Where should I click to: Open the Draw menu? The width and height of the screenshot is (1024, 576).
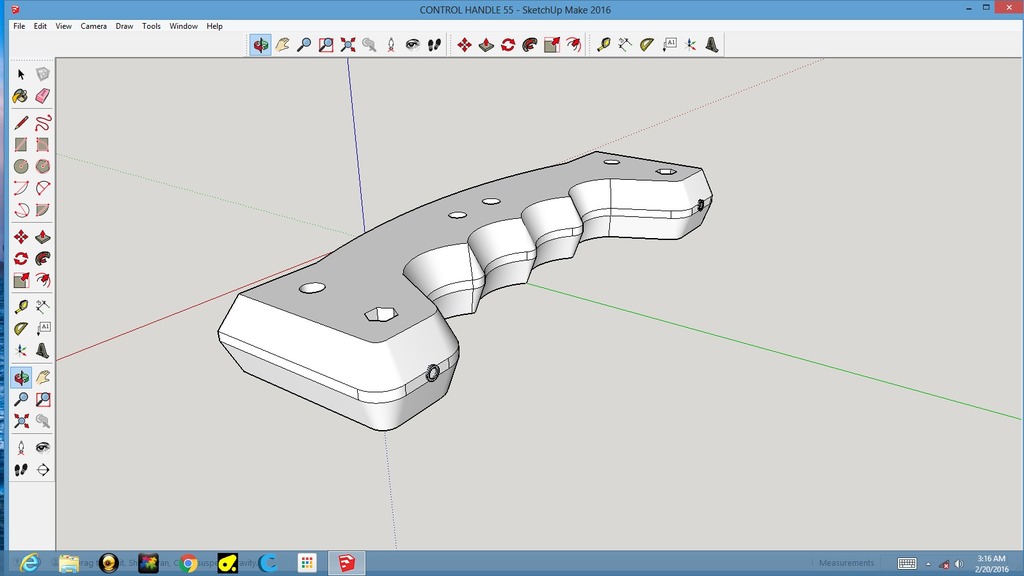[123, 26]
